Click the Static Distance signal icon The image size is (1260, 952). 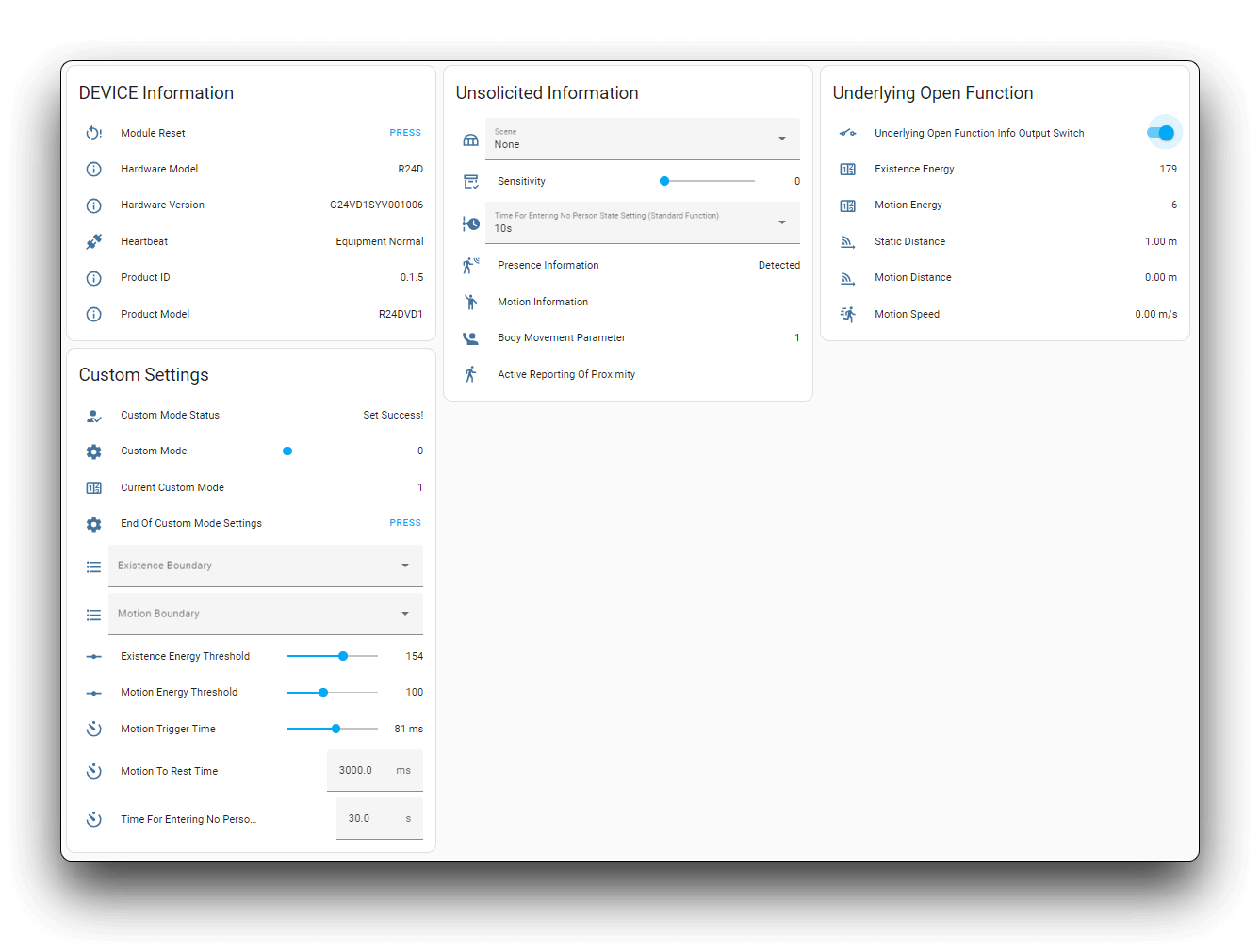coord(848,242)
